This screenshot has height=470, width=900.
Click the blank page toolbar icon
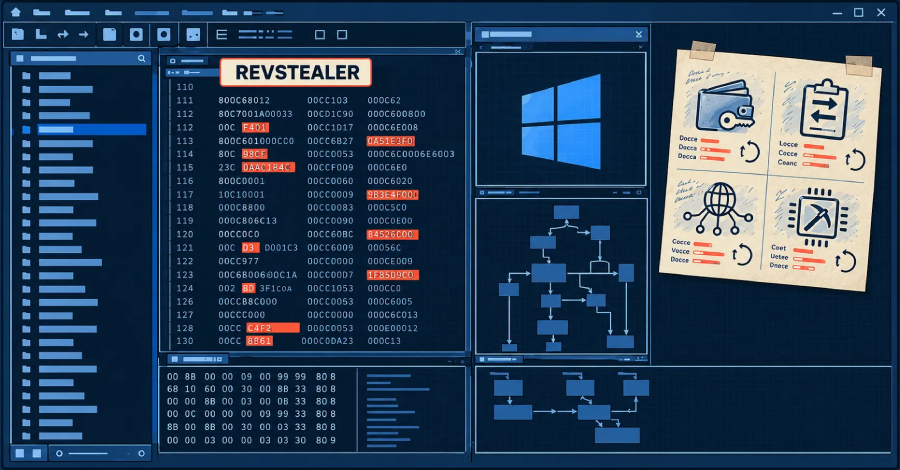[109, 34]
